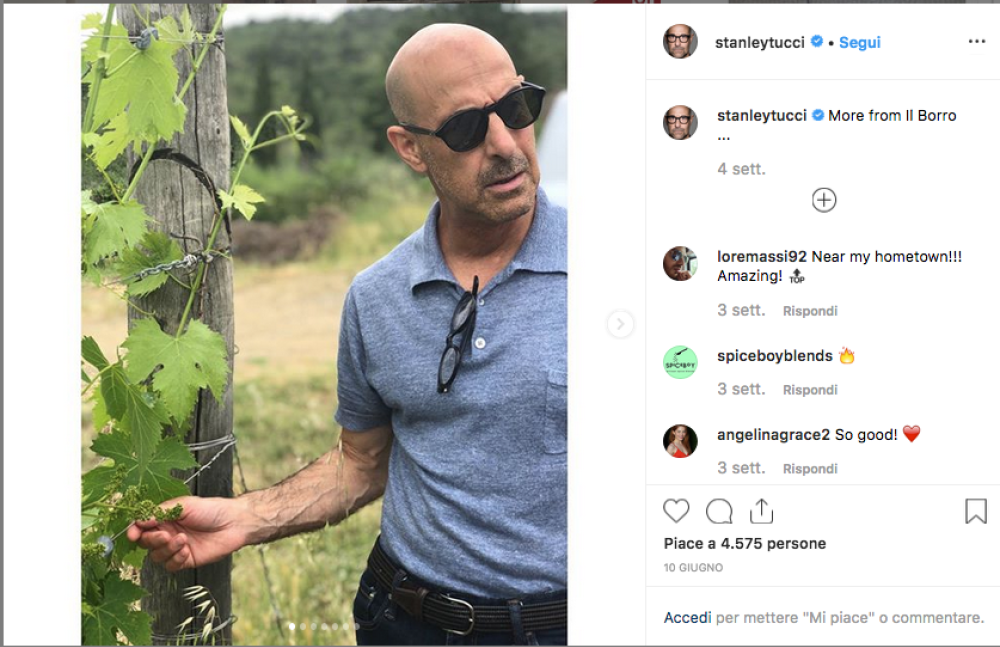
Task: Click the Accedi login link
Action: [x=687, y=618]
